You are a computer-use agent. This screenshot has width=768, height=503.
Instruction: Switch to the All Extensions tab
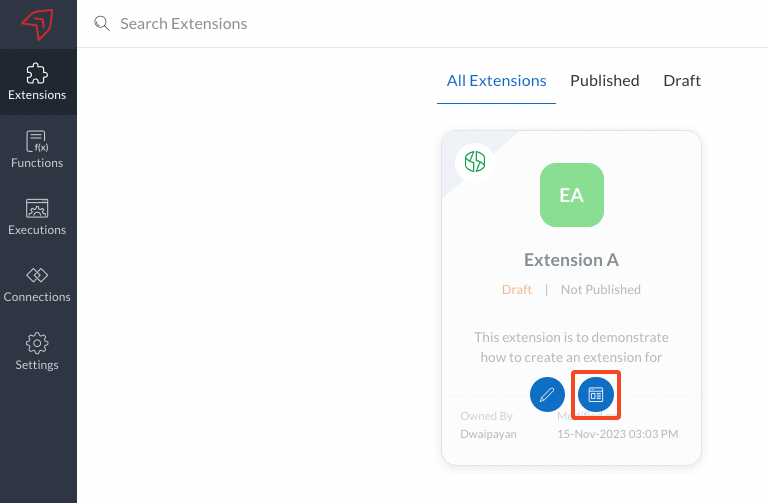tap(496, 81)
